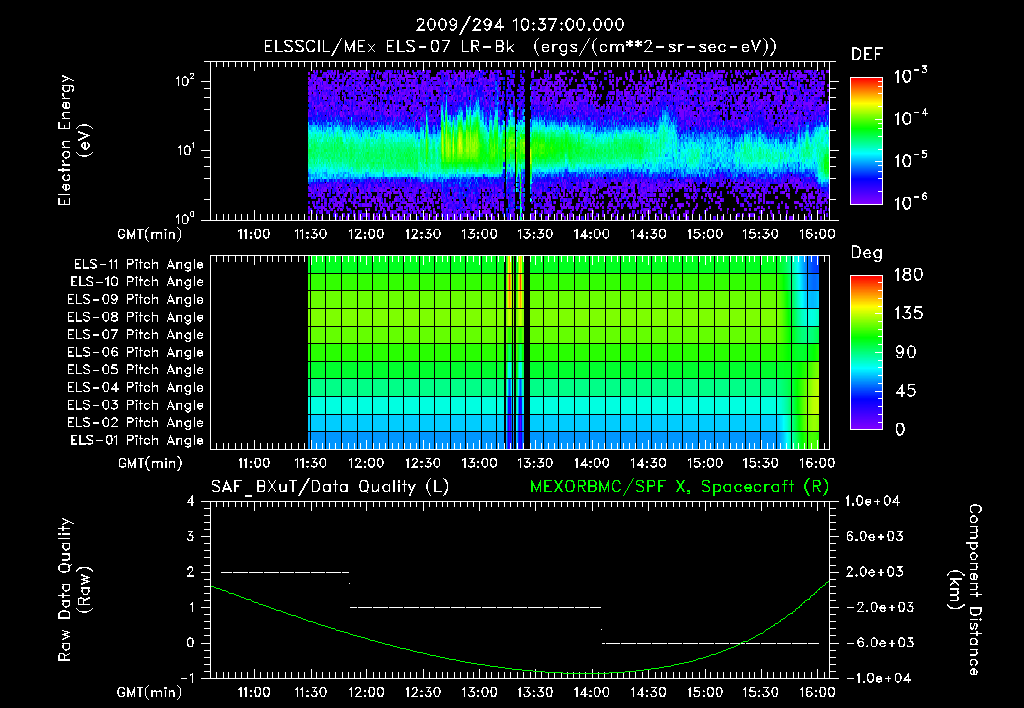Select the ELS-01 Pitch Angle label
Viewport: 1024px width, 708px height.
click(137, 440)
